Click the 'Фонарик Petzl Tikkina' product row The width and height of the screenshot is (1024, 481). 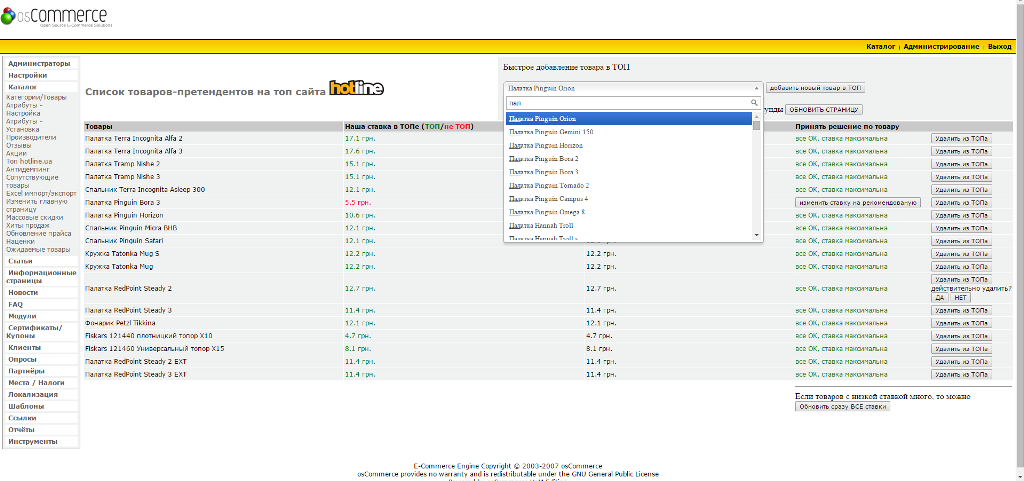(548, 323)
